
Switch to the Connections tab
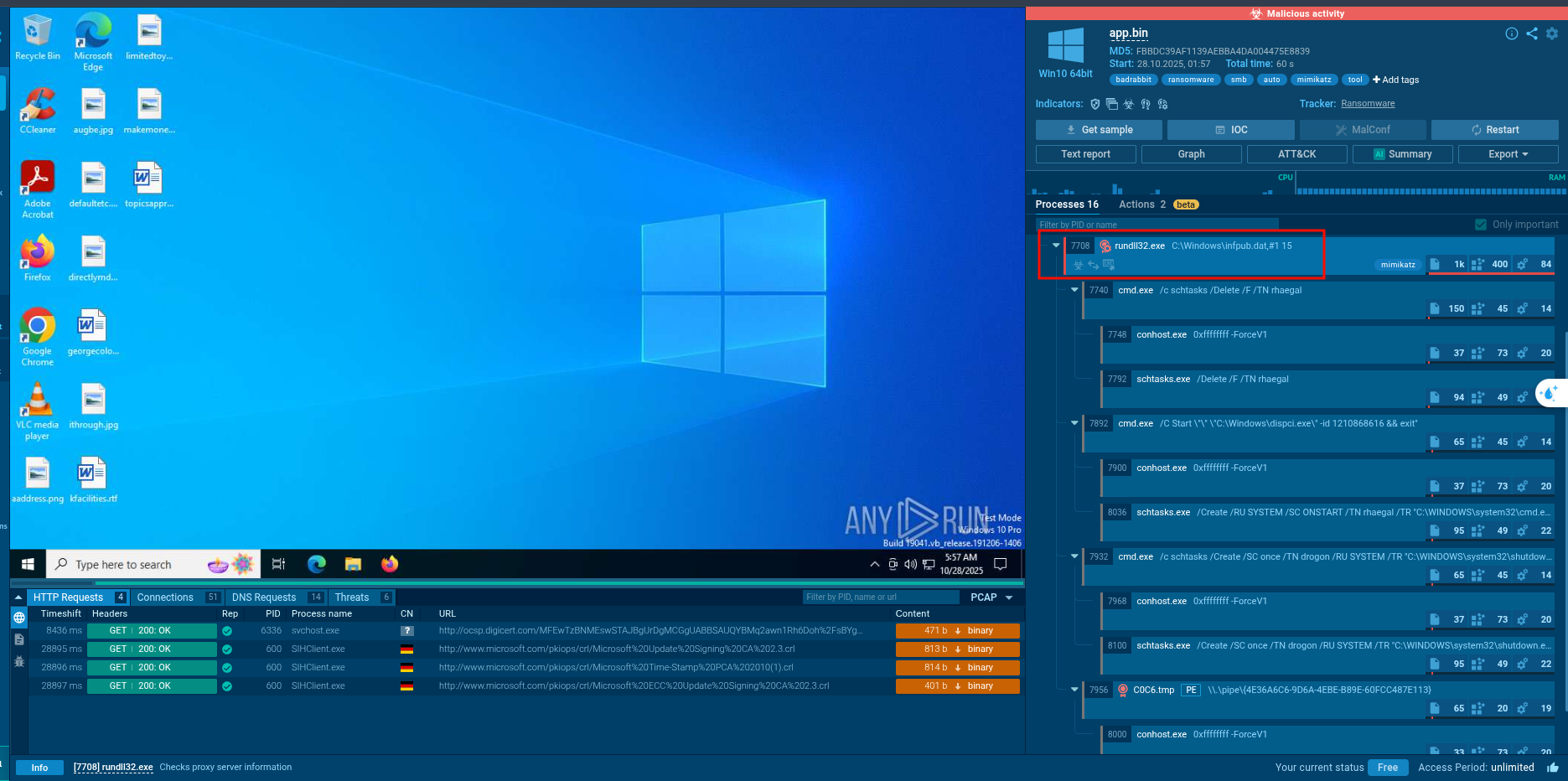pyautogui.click(x=177, y=597)
